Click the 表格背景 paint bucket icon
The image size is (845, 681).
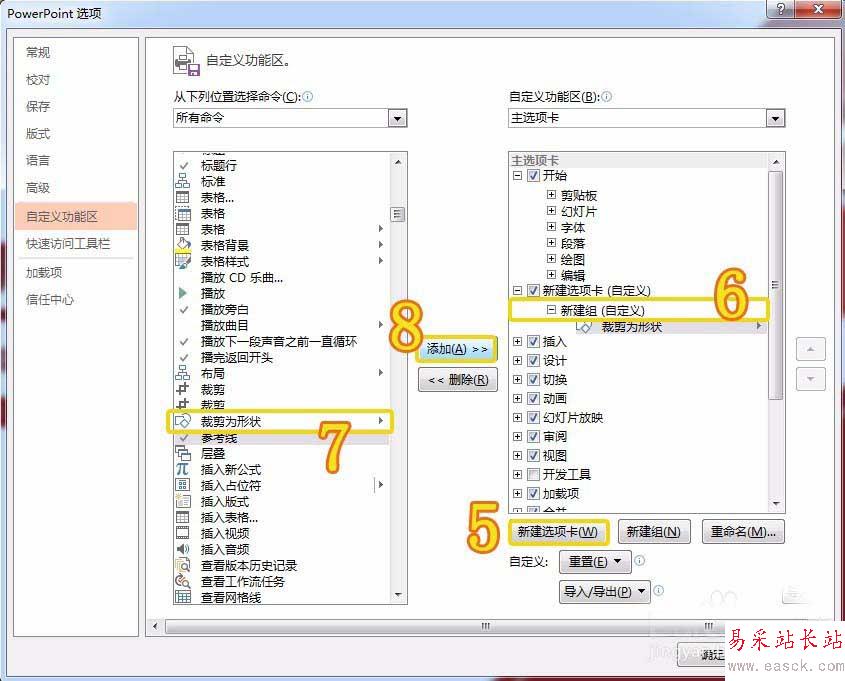pos(183,245)
